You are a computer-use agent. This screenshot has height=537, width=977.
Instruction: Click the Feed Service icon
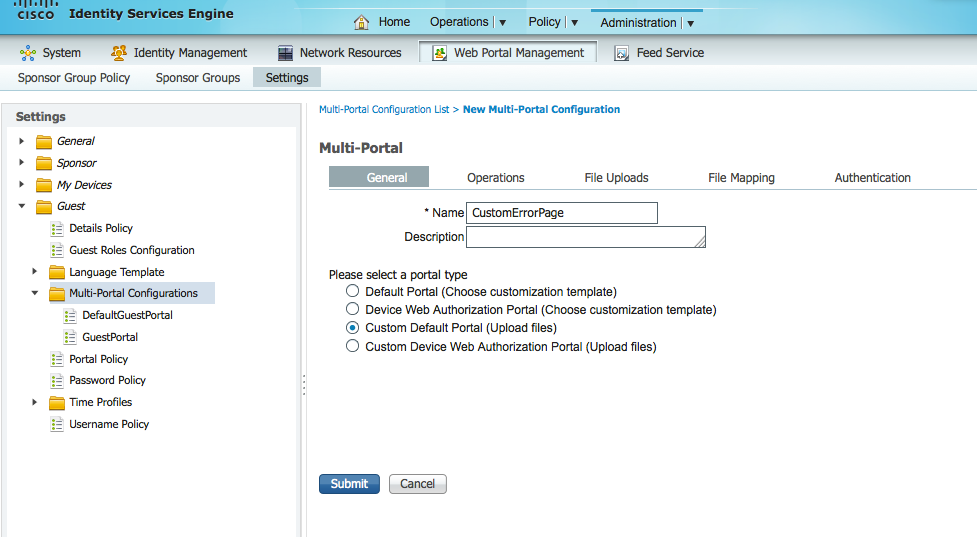(622, 53)
